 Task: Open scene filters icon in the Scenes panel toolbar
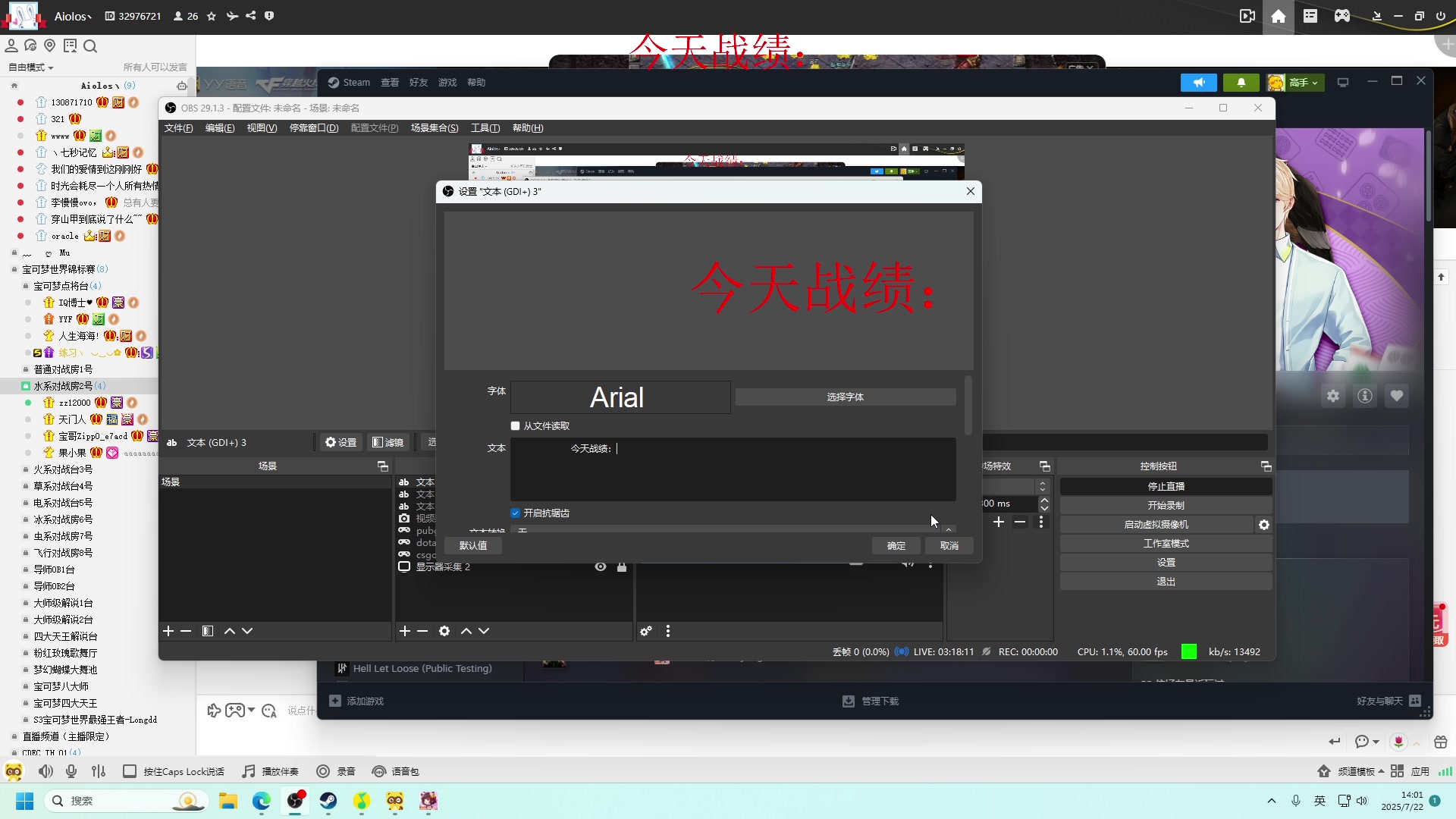point(208,631)
